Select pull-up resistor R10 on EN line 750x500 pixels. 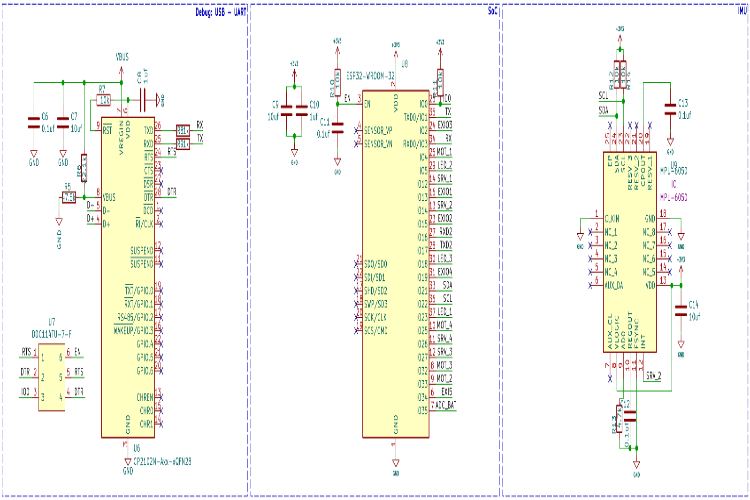point(336,82)
